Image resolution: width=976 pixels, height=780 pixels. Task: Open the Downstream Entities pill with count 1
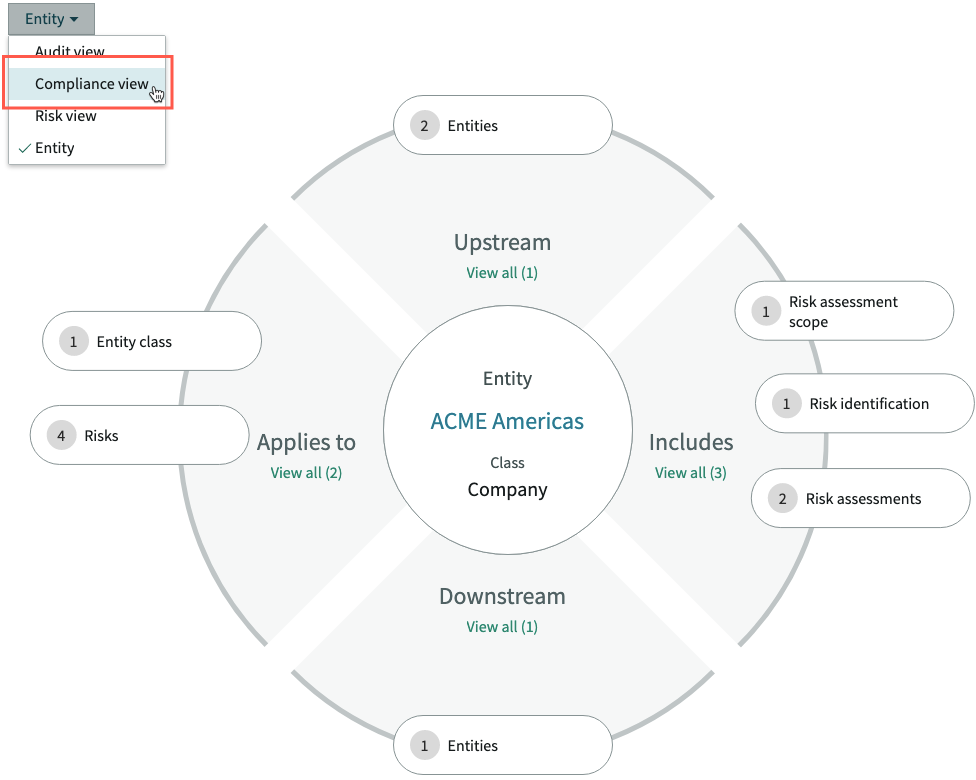tap(503, 745)
